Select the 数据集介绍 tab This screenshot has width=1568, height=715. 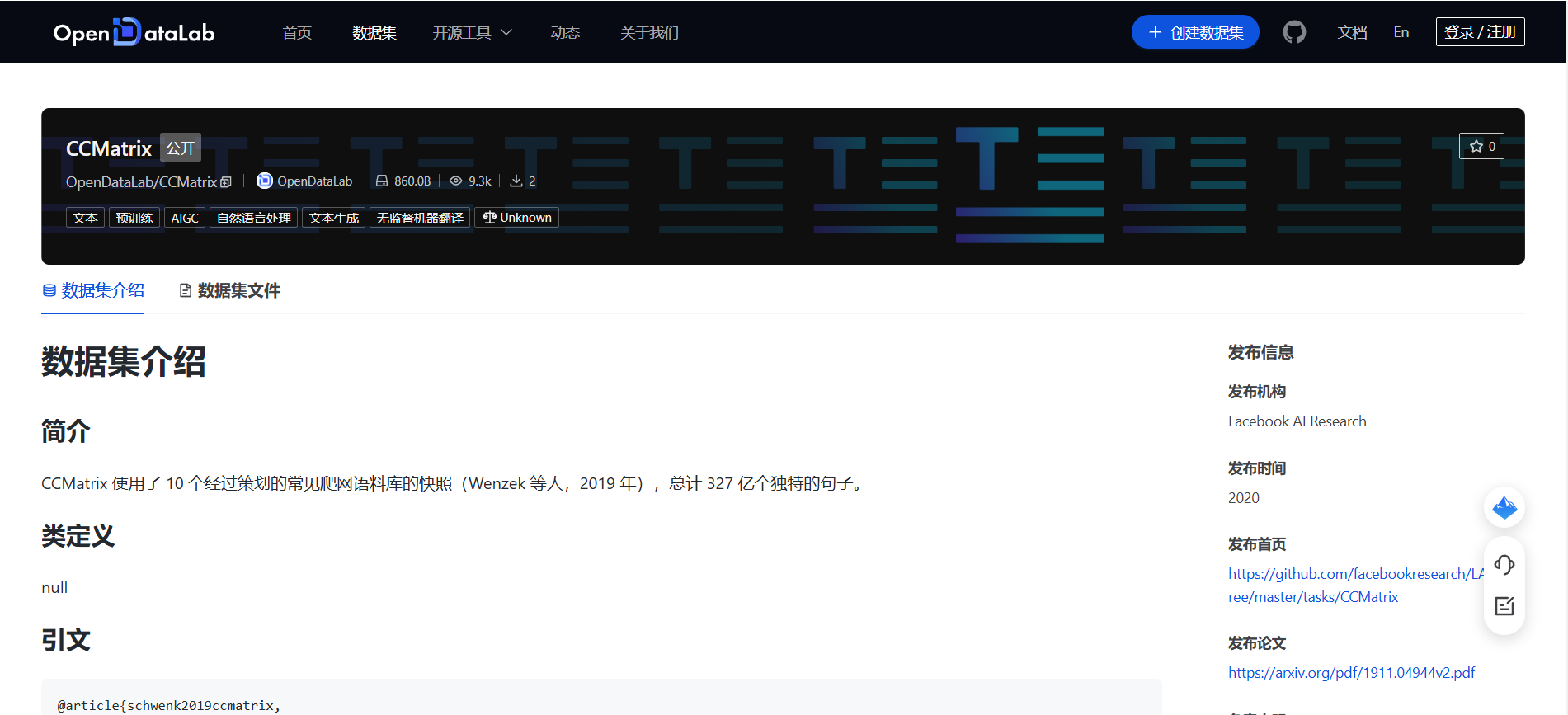click(93, 290)
